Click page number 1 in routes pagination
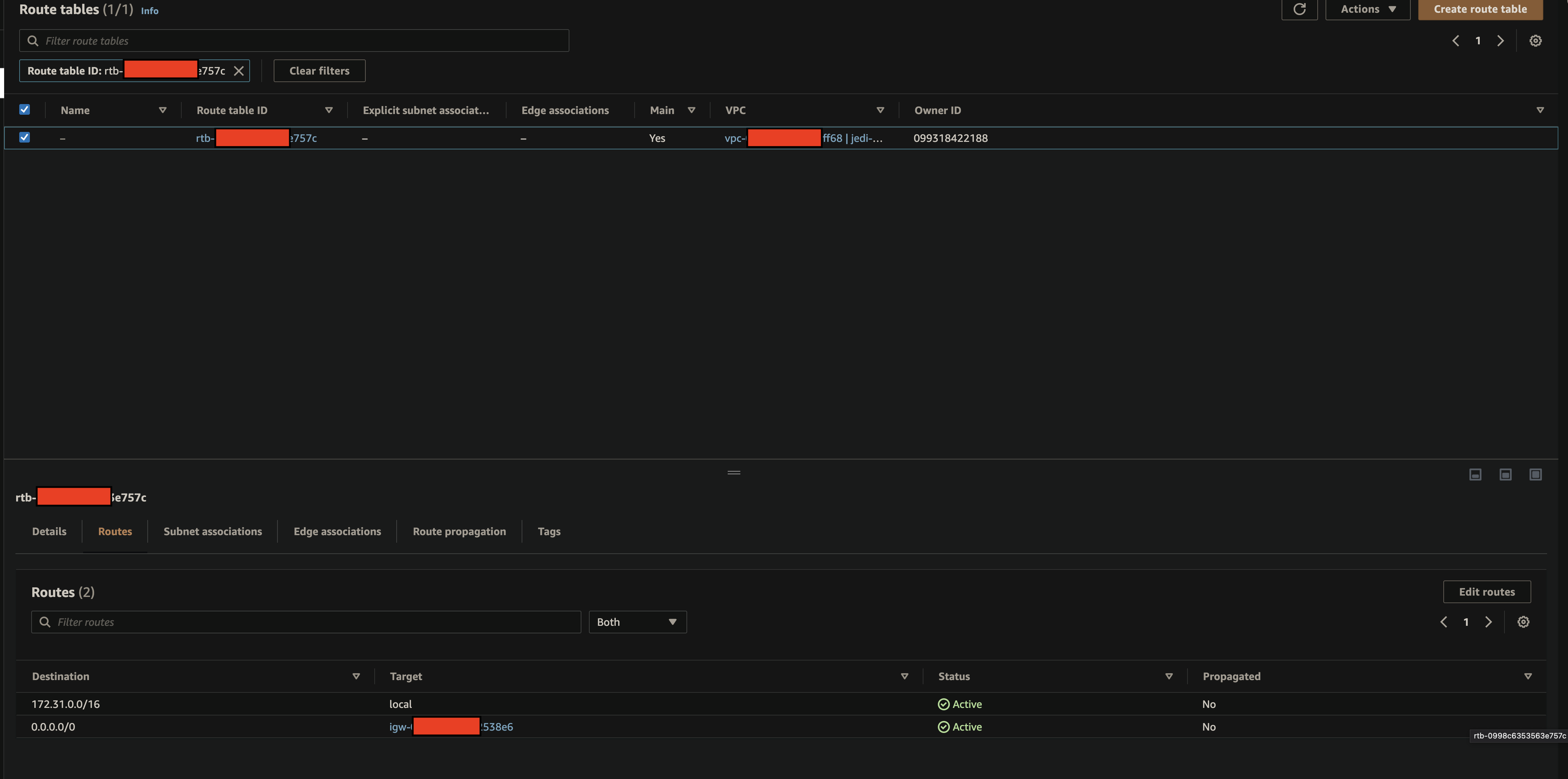Image resolution: width=1568 pixels, height=779 pixels. (x=1466, y=622)
